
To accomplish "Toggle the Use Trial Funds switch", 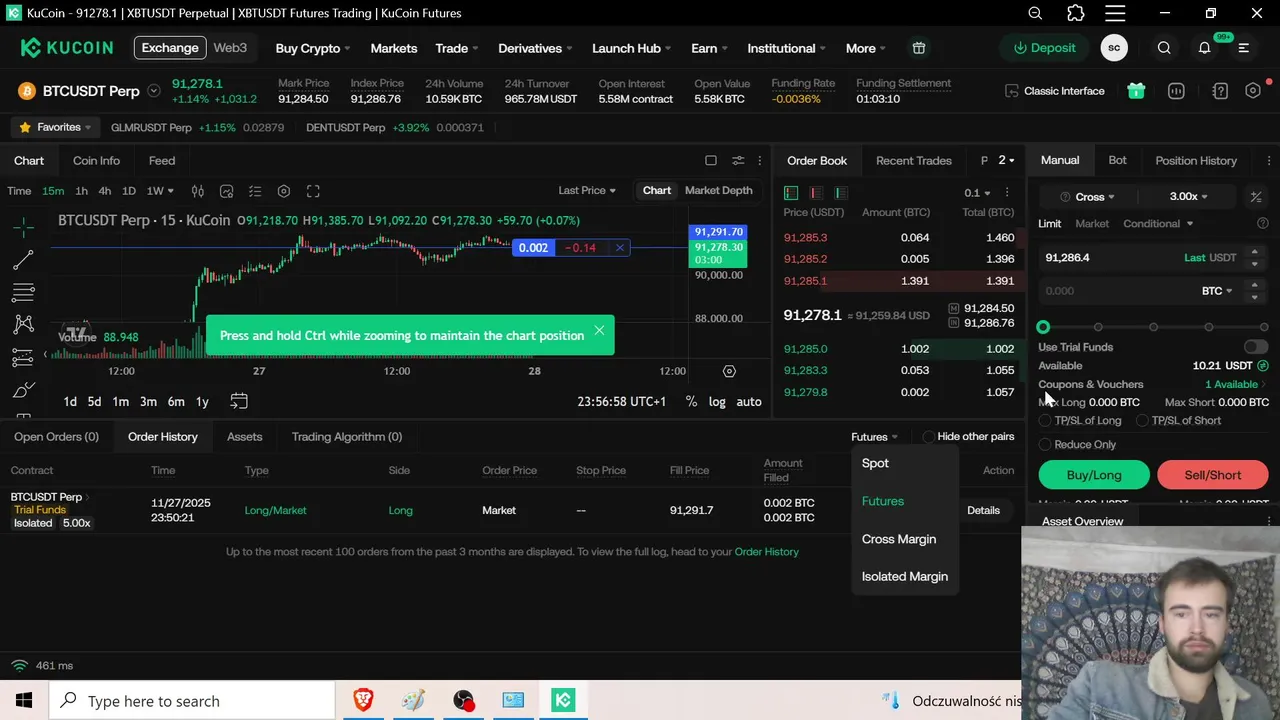I will point(1255,347).
